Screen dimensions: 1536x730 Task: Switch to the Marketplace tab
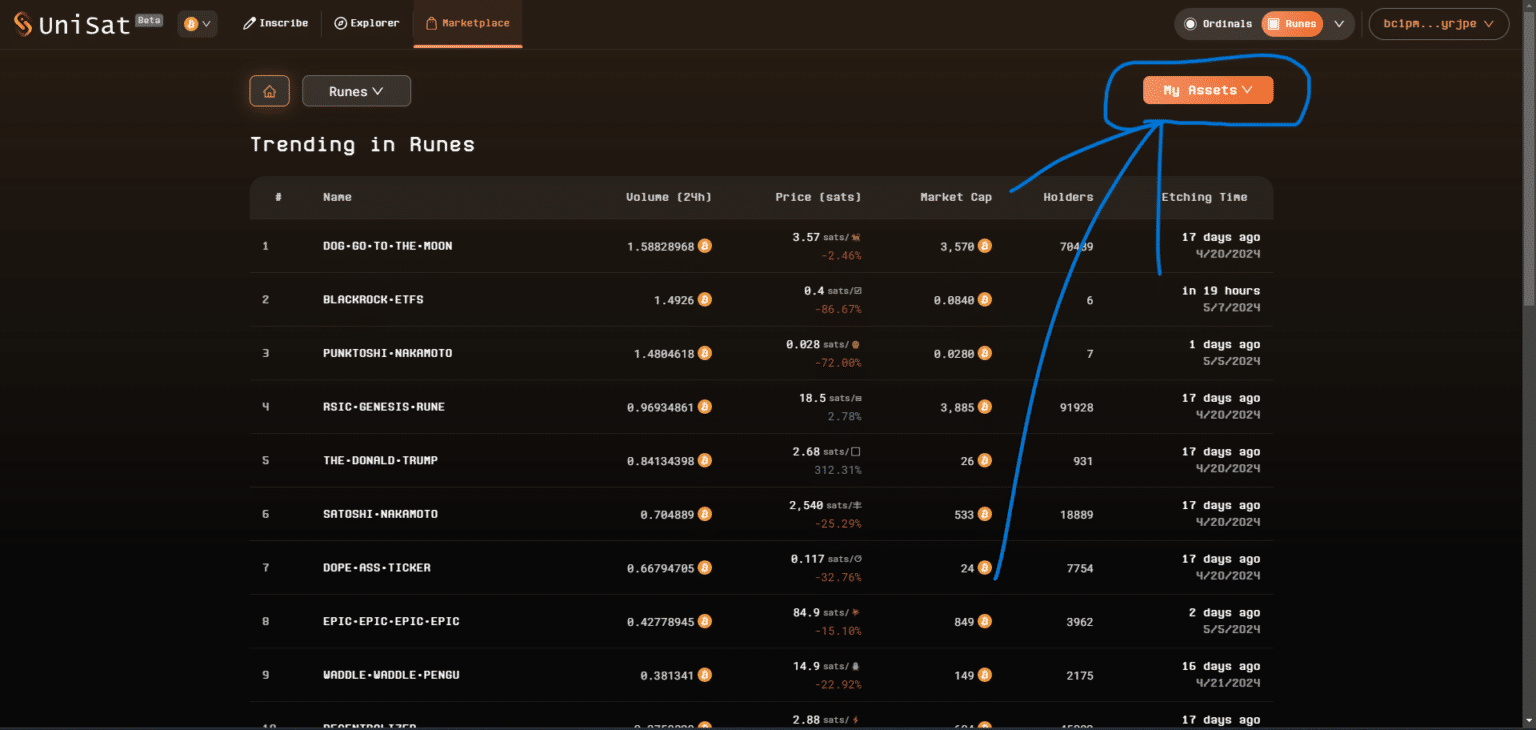click(x=467, y=22)
